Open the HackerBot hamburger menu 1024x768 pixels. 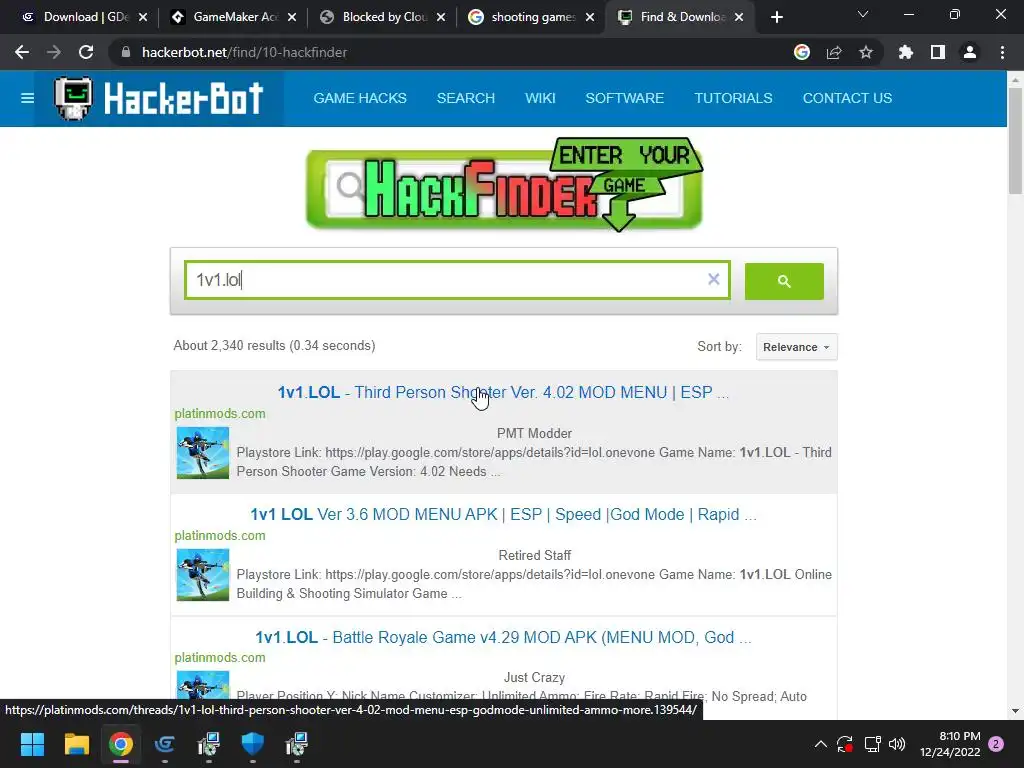(27, 98)
